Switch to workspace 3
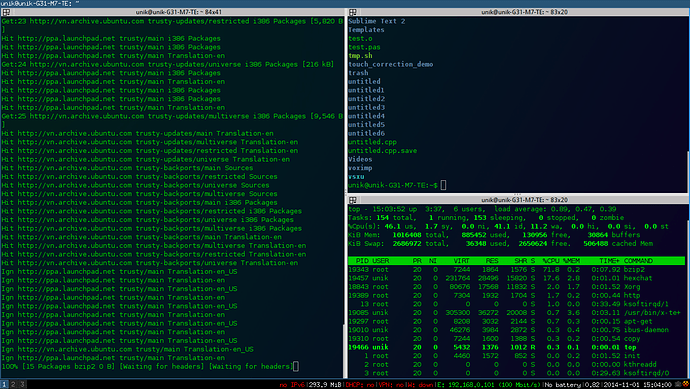Viewport: 690px width, 389px height. tap(22, 385)
